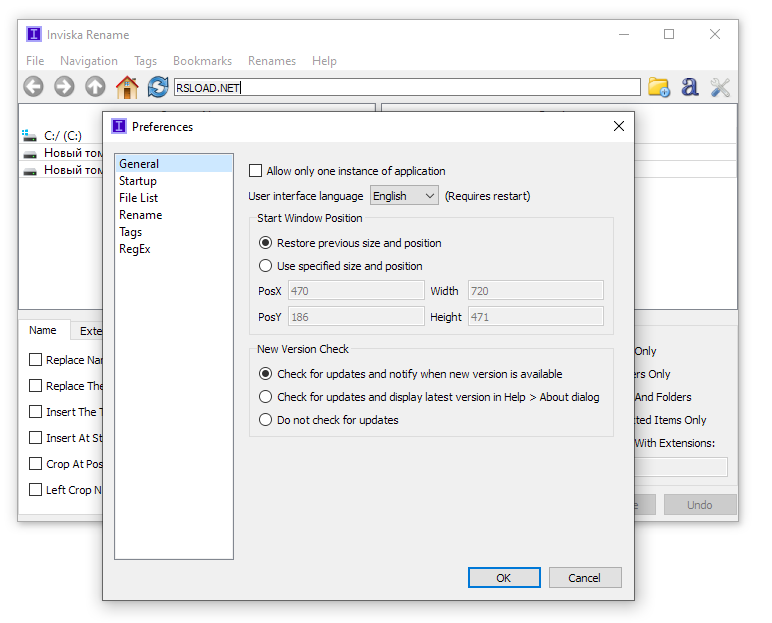This screenshot has height=623, width=772.
Task: Open the Help menu
Action: (324, 61)
